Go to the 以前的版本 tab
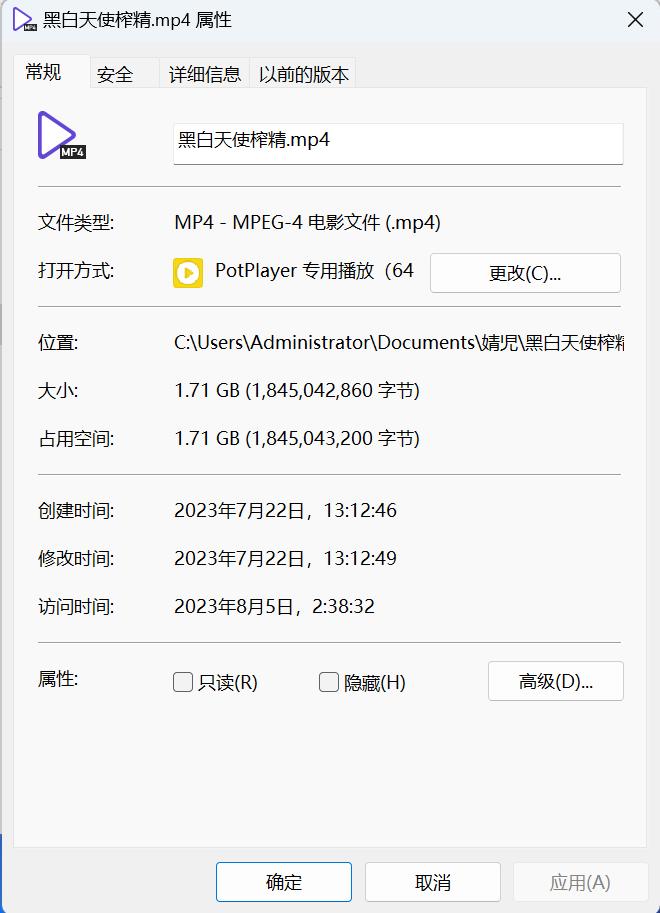Screen dimensions: 660x913 (x=303, y=74)
